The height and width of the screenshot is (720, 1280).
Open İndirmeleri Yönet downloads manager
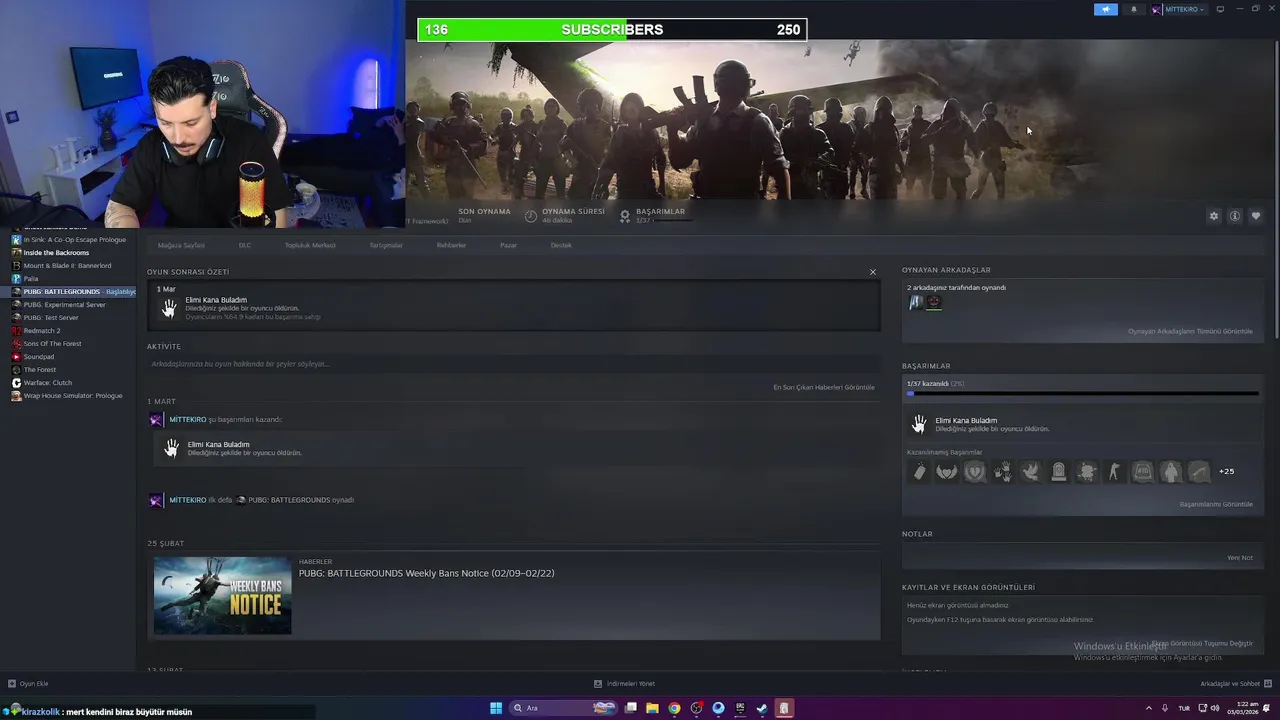pyautogui.click(x=625, y=684)
